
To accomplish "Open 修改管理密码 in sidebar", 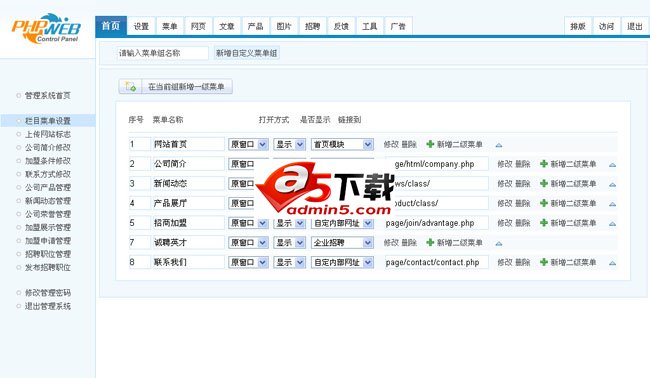I will 48,293.
